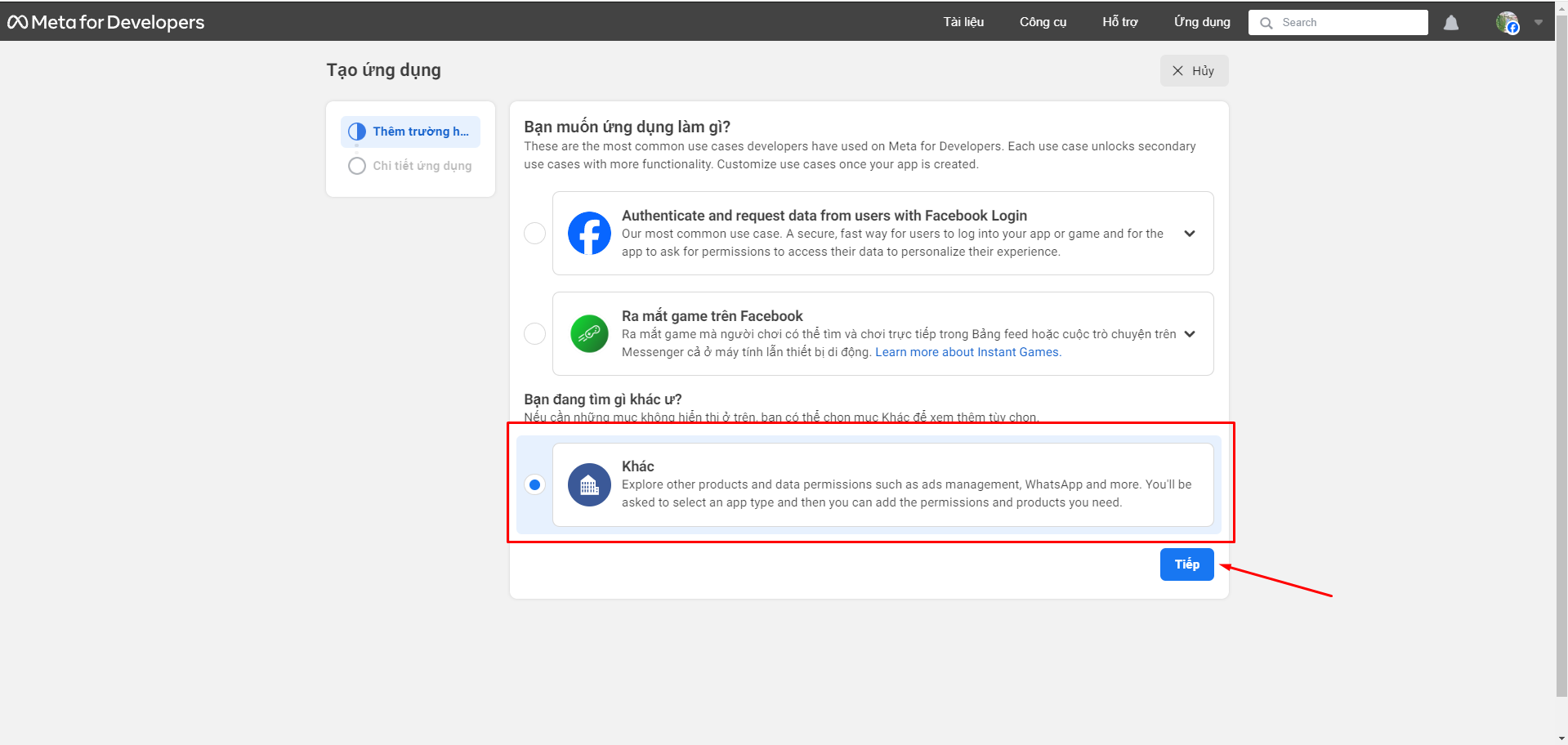Click the Hủy cancel button
Screen dimensions: 1568x745
(x=1194, y=71)
